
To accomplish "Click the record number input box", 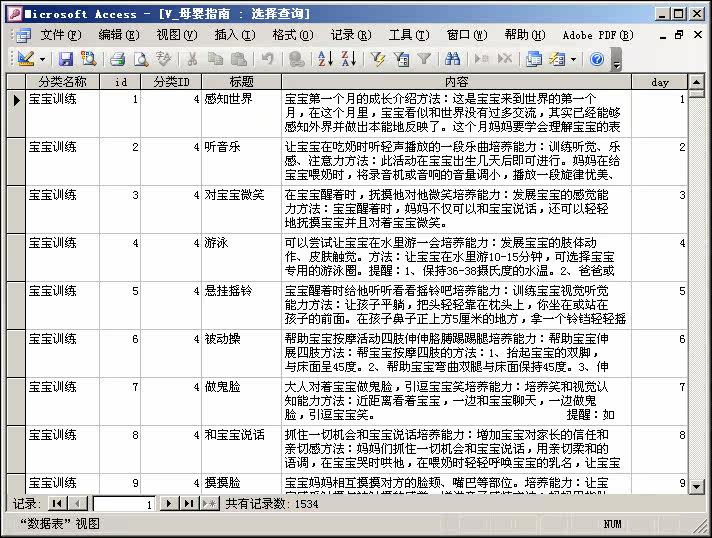I will click(x=124, y=504).
